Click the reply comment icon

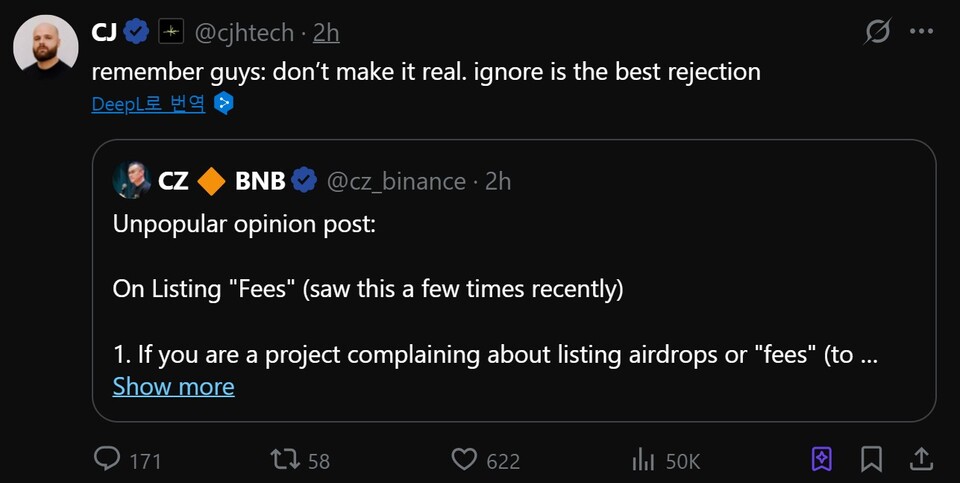[107, 459]
